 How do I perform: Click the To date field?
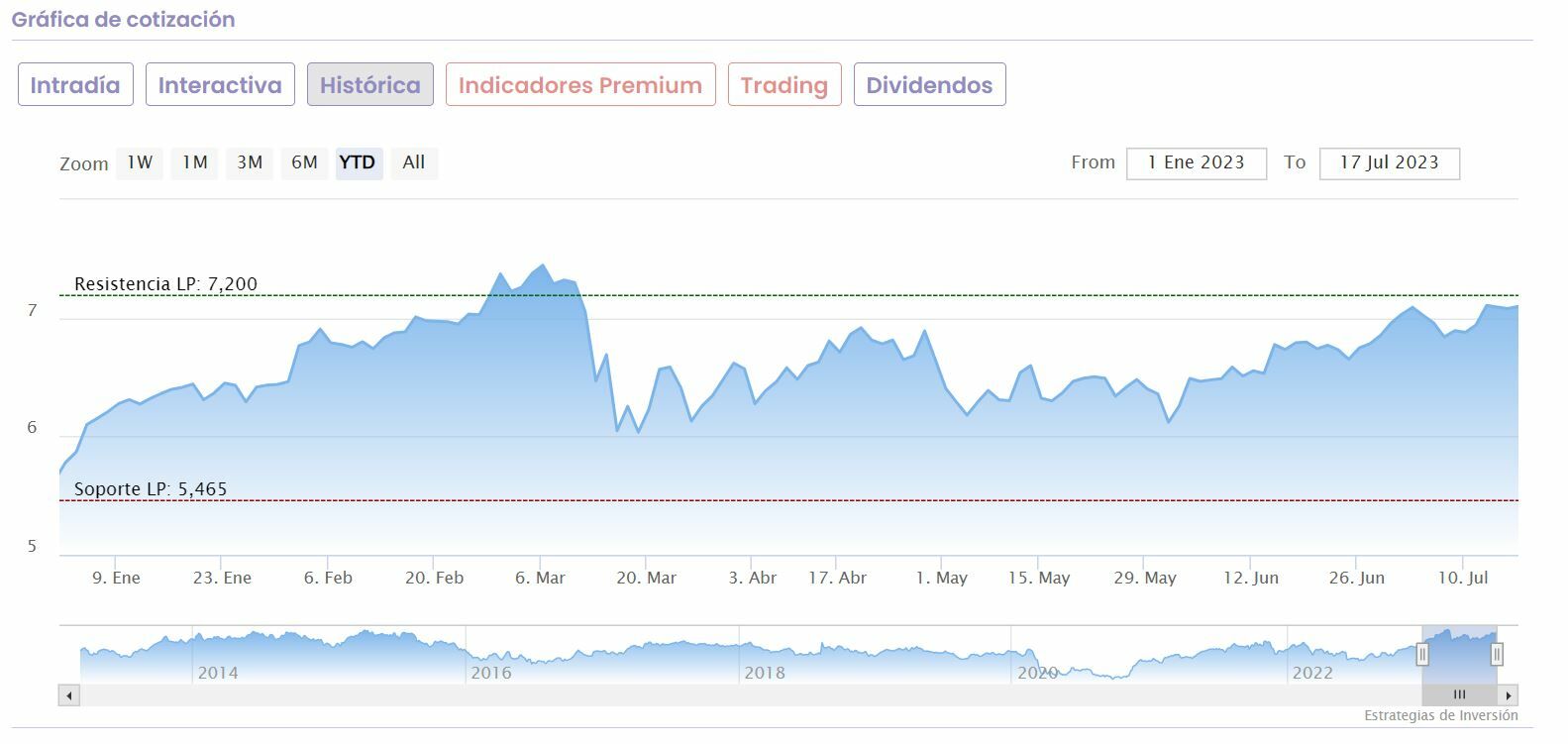click(1389, 163)
